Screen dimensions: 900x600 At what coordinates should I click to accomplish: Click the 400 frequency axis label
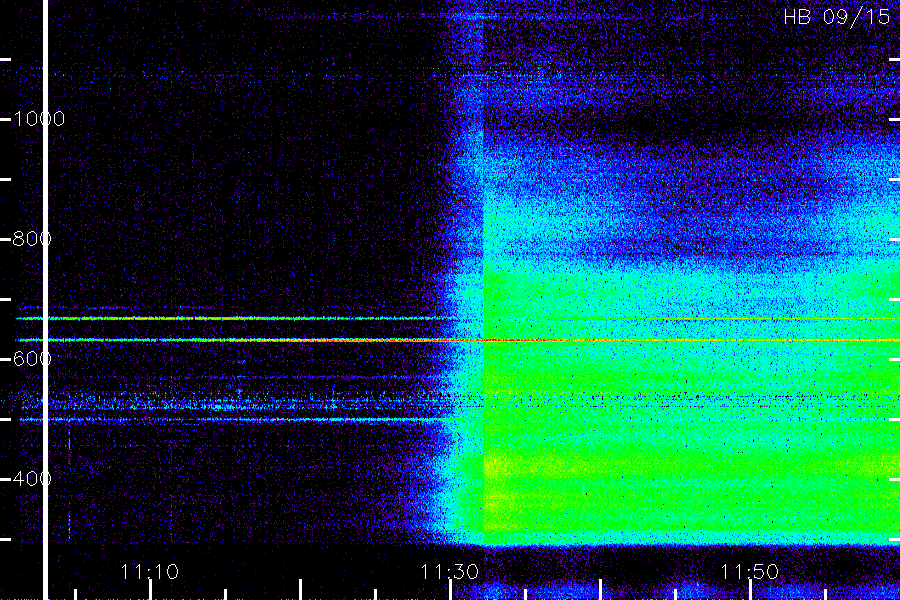click(32, 478)
